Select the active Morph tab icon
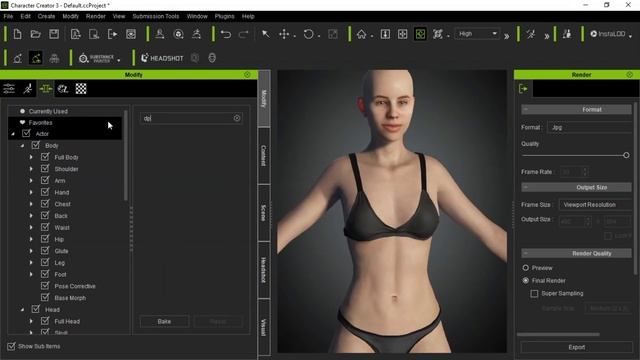The width and height of the screenshot is (640, 360). [46, 89]
